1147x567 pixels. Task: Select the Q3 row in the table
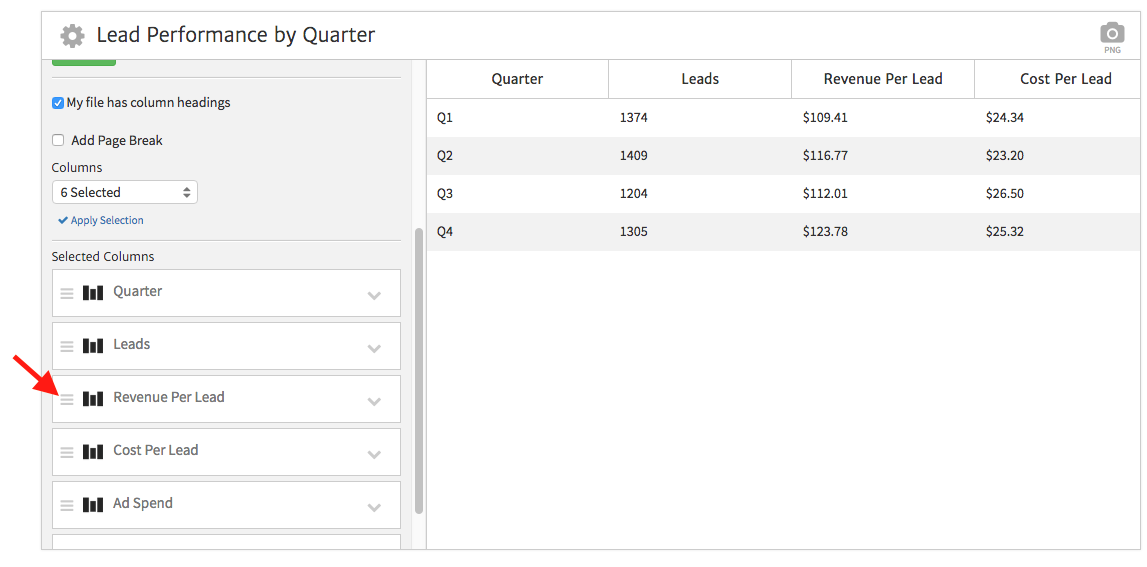(x=783, y=194)
